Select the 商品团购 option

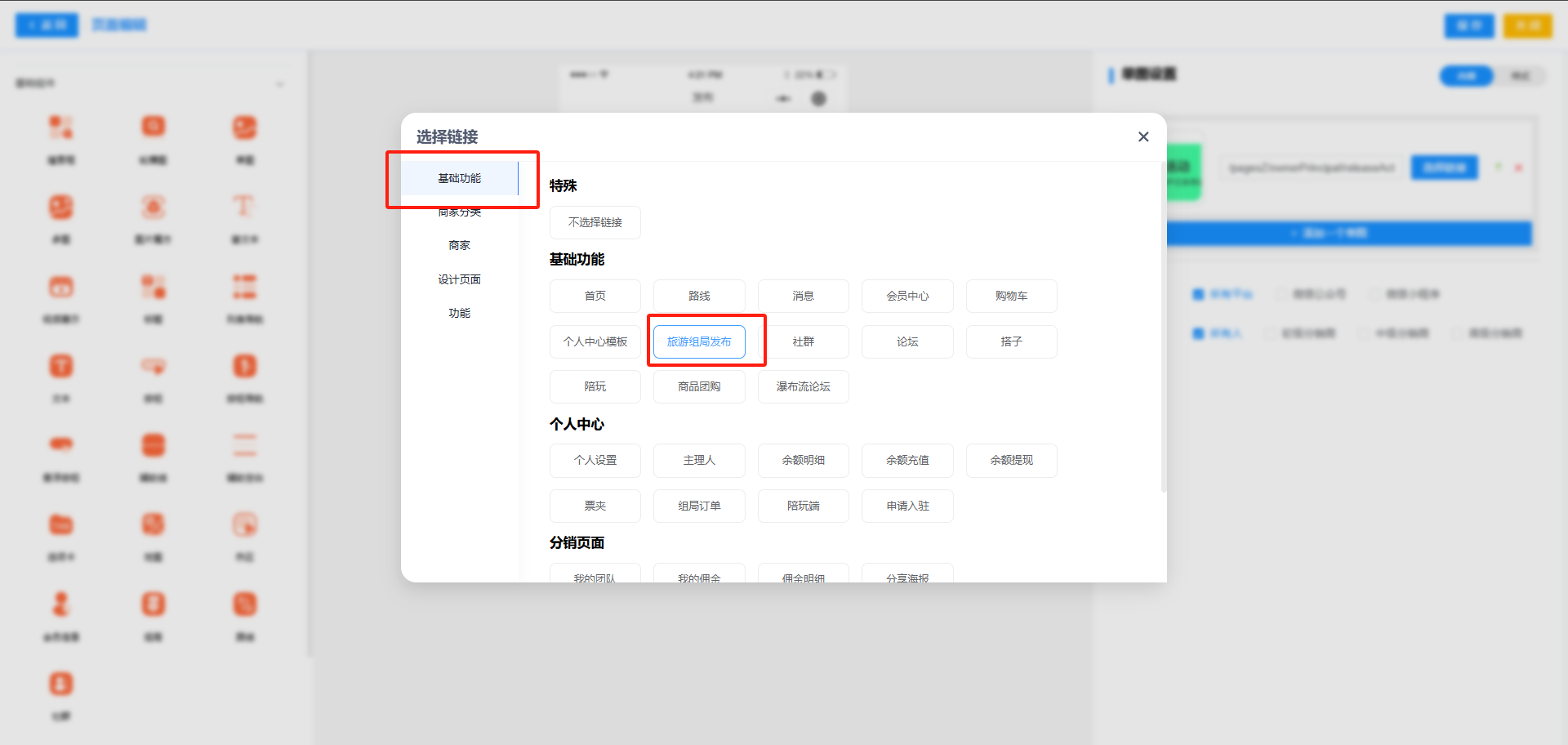click(699, 386)
